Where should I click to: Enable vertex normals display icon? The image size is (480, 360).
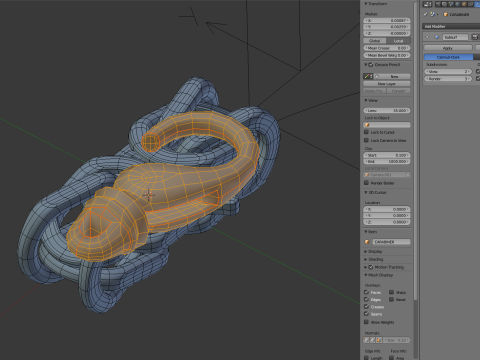[x=366, y=340]
